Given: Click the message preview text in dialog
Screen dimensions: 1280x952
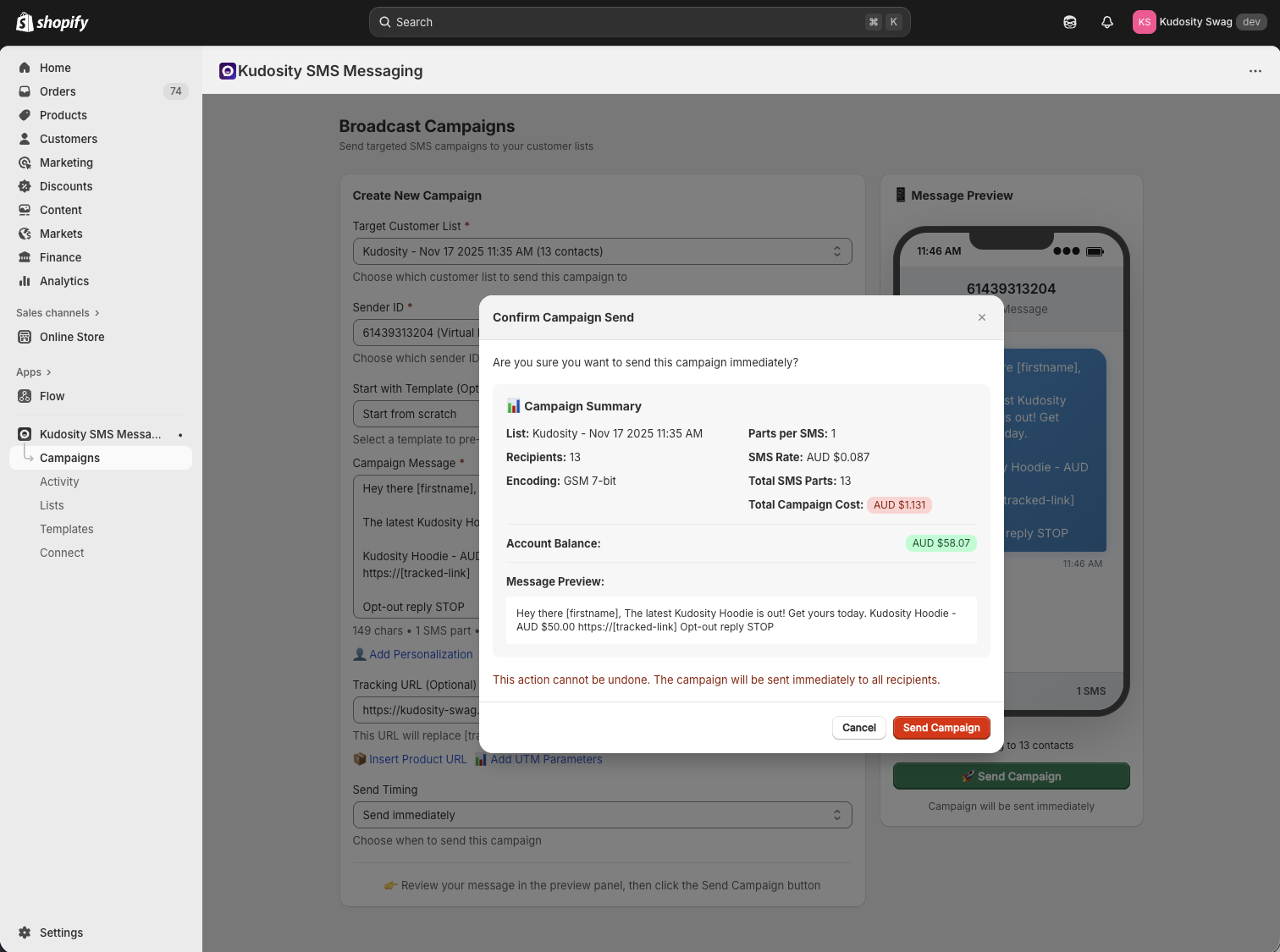Looking at the screenshot, I should [x=741, y=620].
